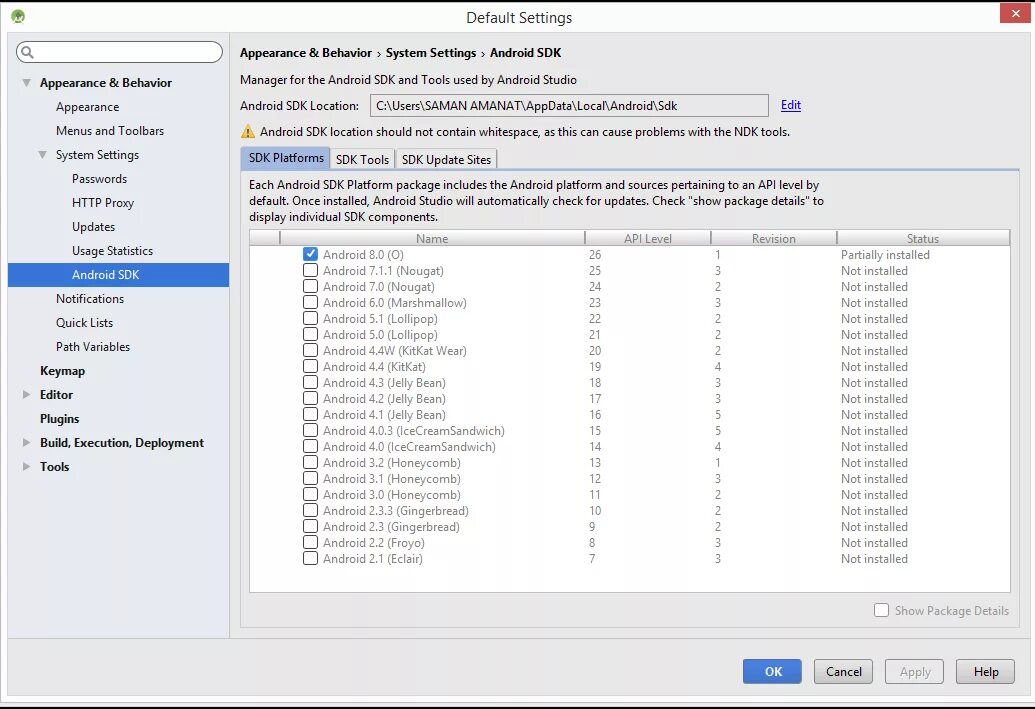Check the Android 2.1 (Eclair) checkbox
The image size is (1035, 709).
[x=310, y=558]
